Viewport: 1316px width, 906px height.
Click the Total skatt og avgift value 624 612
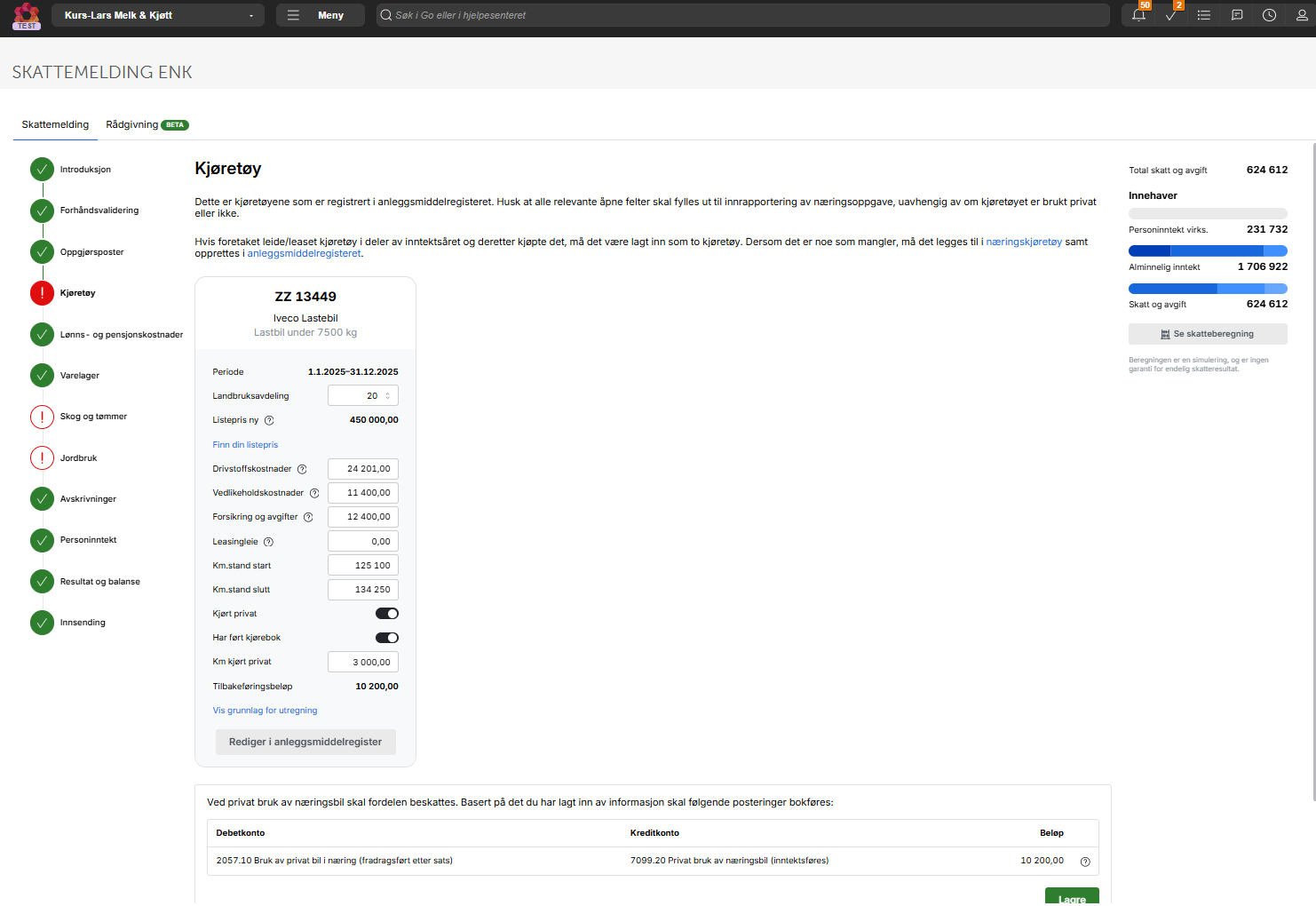point(1267,170)
